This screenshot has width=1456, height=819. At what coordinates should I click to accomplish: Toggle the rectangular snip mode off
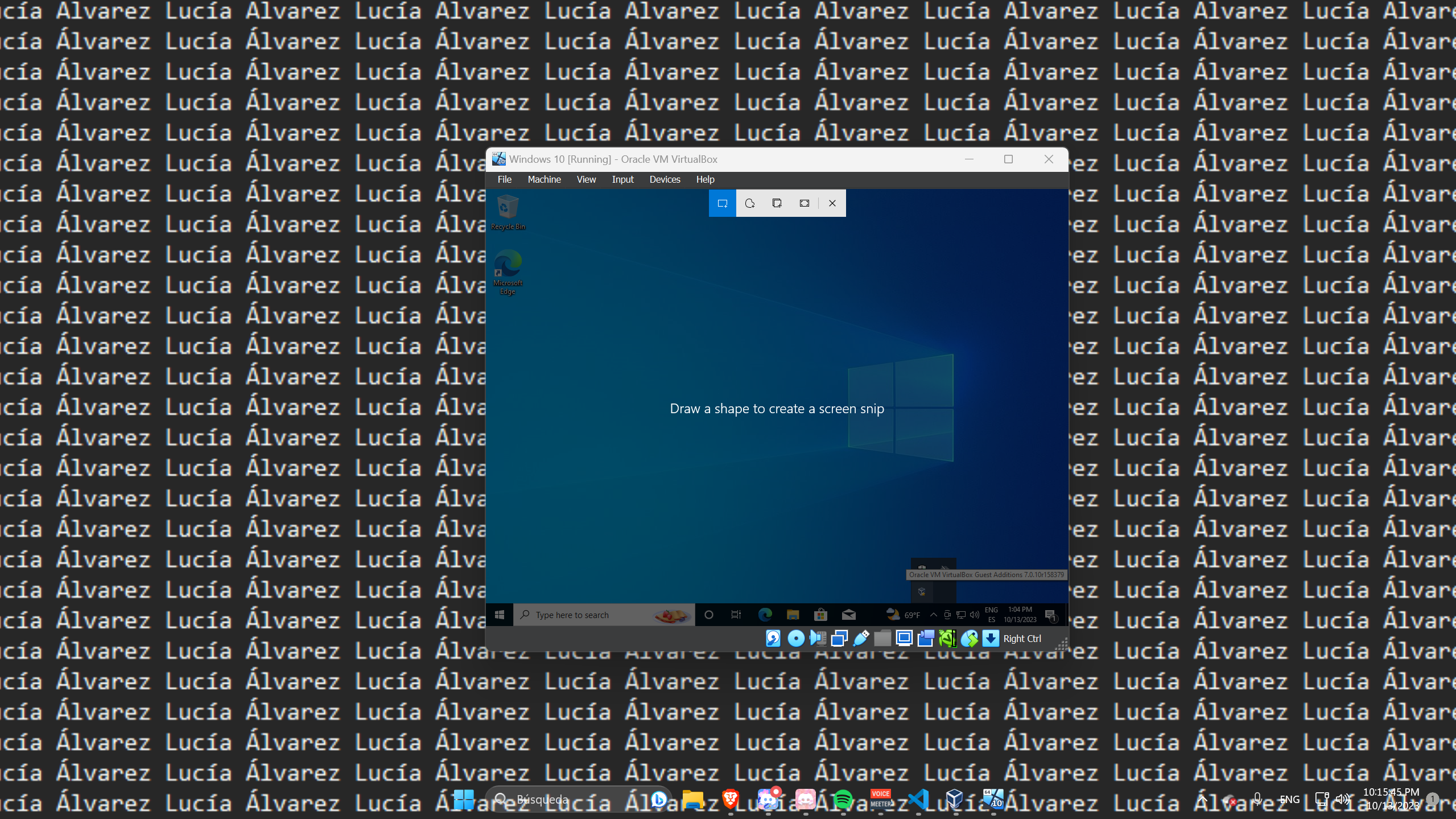[x=721, y=203]
